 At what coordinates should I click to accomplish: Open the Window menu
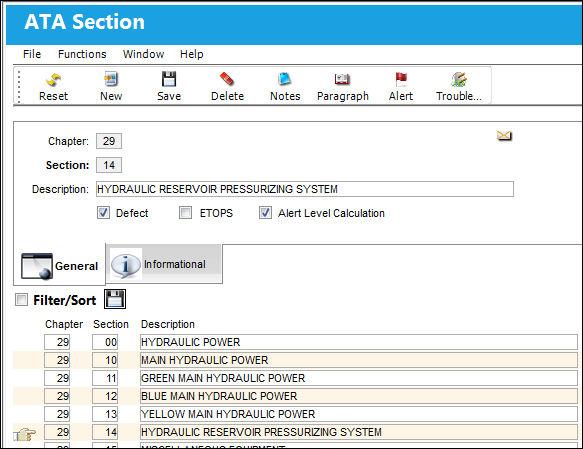point(144,54)
